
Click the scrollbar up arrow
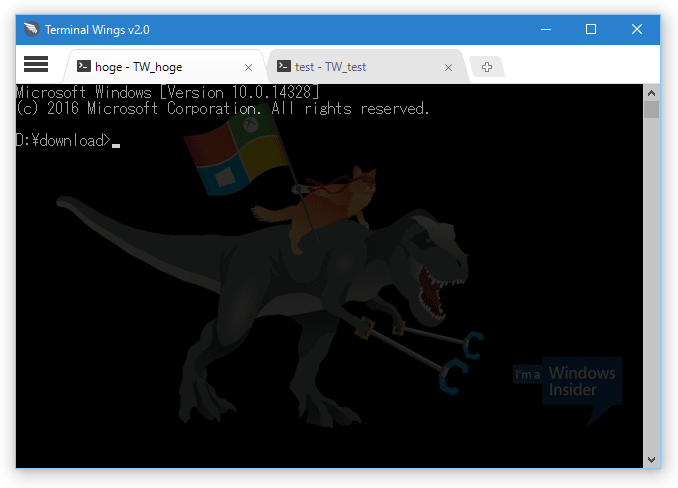tap(651, 93)
